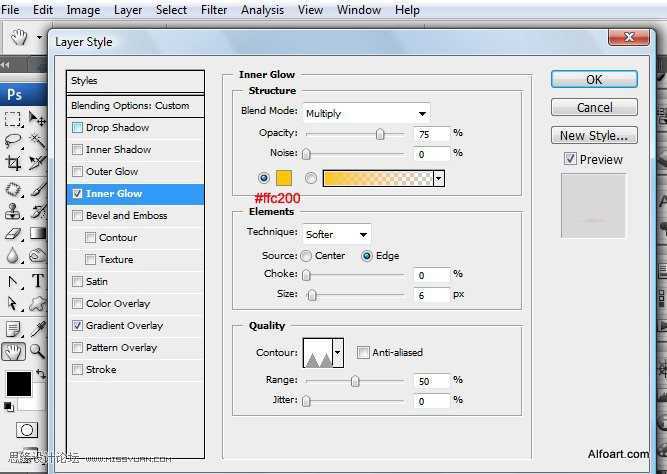Select the Crop tool
Screen dimensions: 667x474
[x=13, y=163]
